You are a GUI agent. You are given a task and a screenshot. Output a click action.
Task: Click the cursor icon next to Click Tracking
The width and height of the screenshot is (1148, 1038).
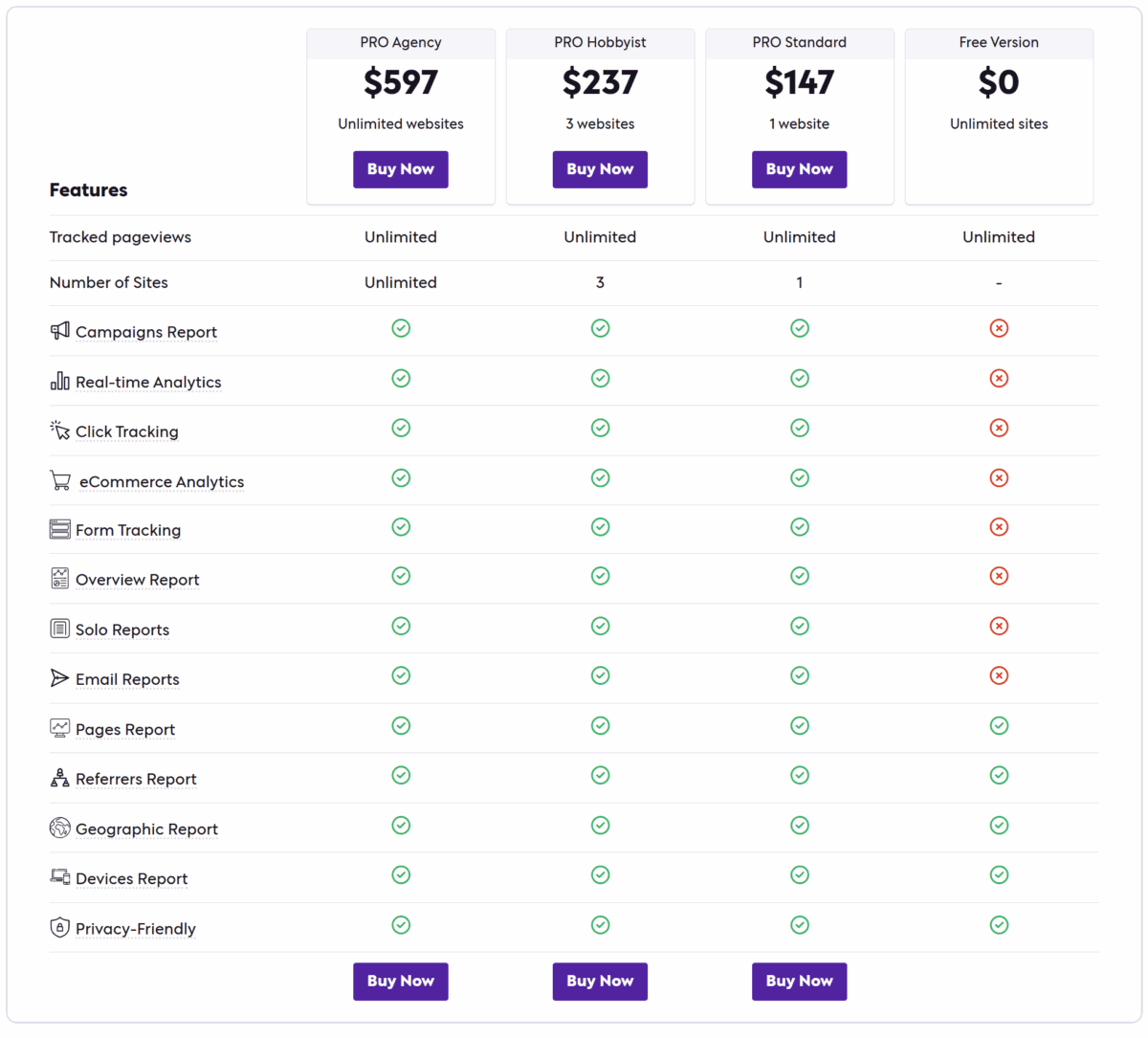point(60,431)
